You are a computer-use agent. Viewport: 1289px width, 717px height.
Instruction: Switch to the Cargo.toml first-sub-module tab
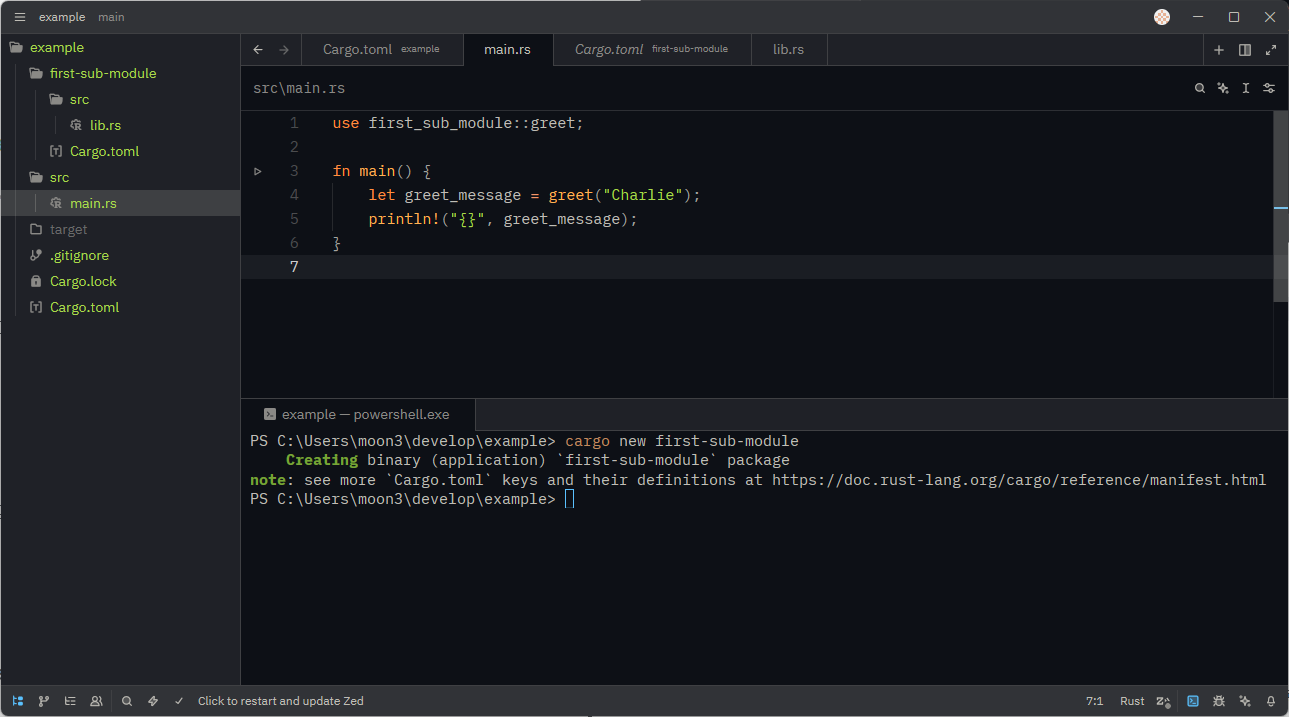(652, 50)
